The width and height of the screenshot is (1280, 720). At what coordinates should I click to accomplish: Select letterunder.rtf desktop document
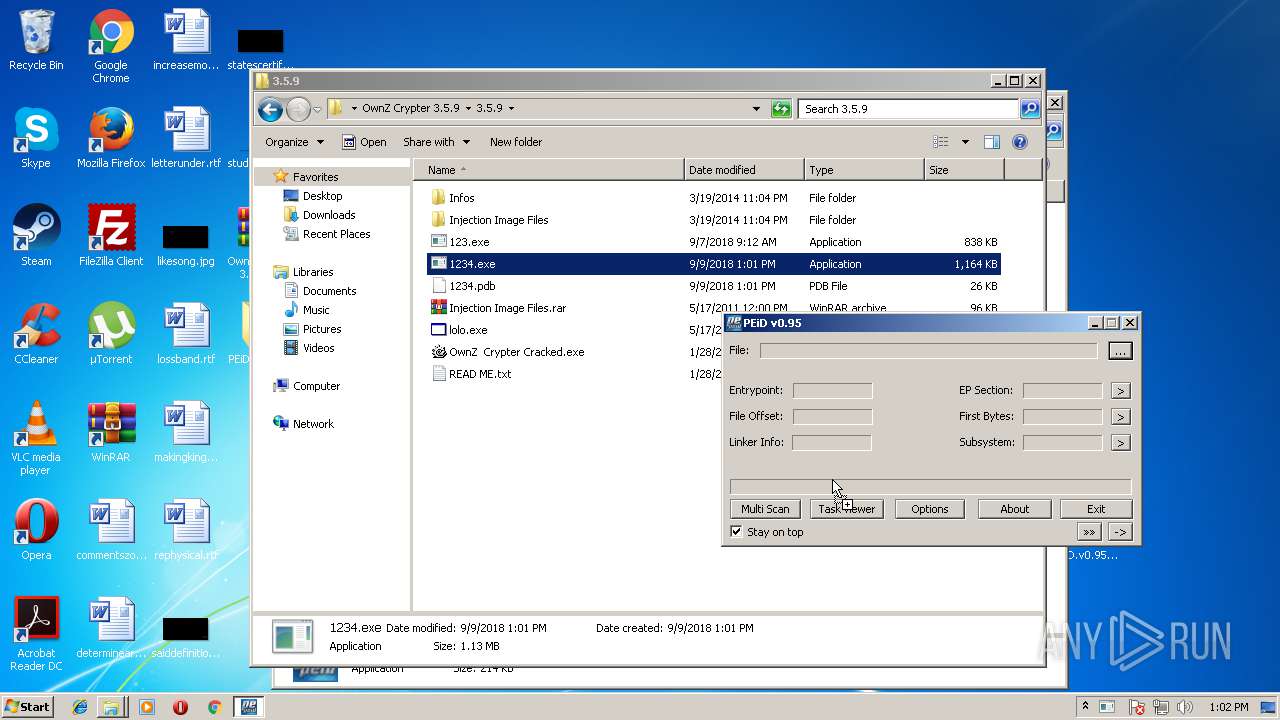pos(186,138)
